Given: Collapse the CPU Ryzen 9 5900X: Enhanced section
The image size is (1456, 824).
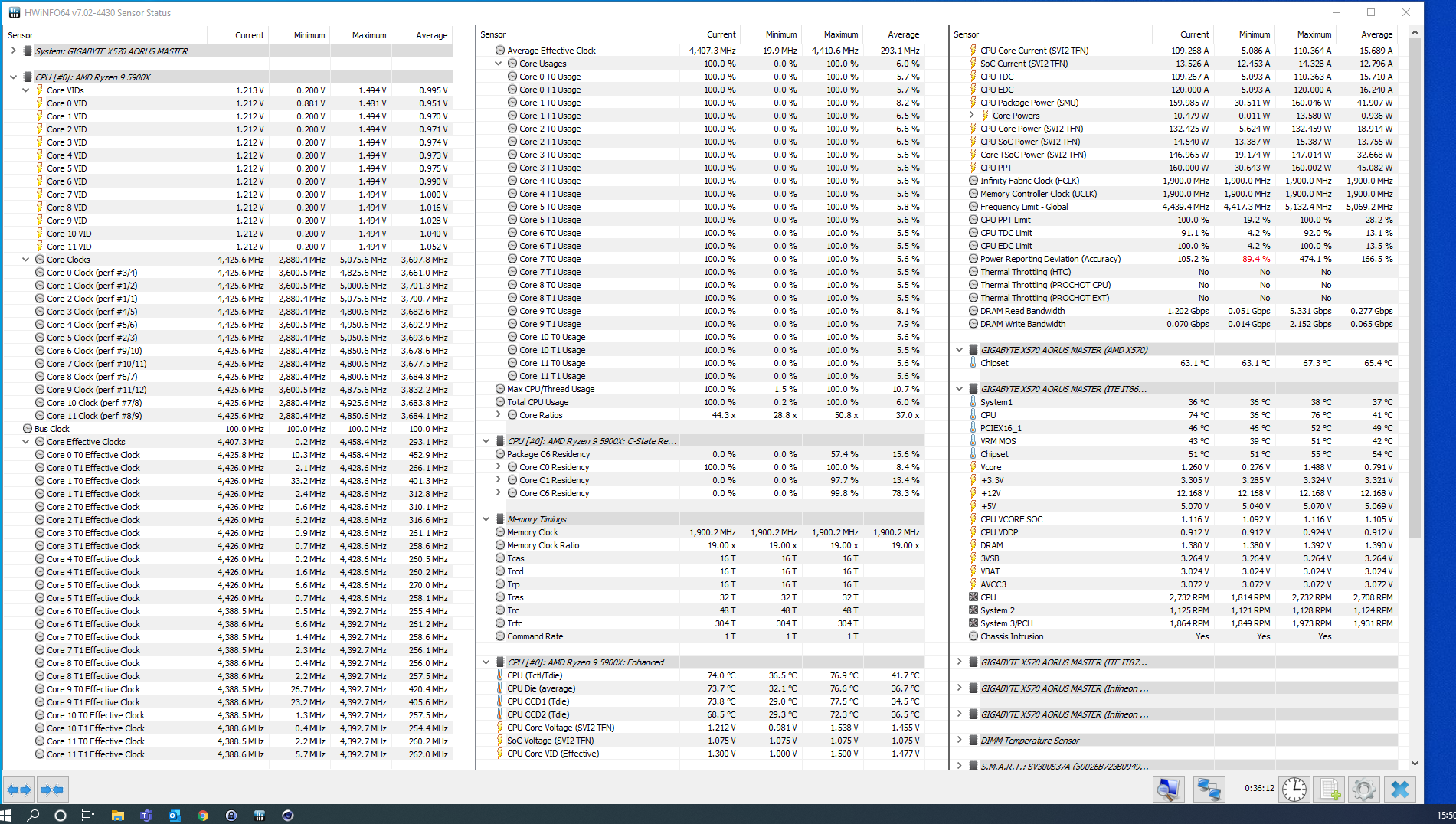Looking at the screenshot, I should click(486, 662).
